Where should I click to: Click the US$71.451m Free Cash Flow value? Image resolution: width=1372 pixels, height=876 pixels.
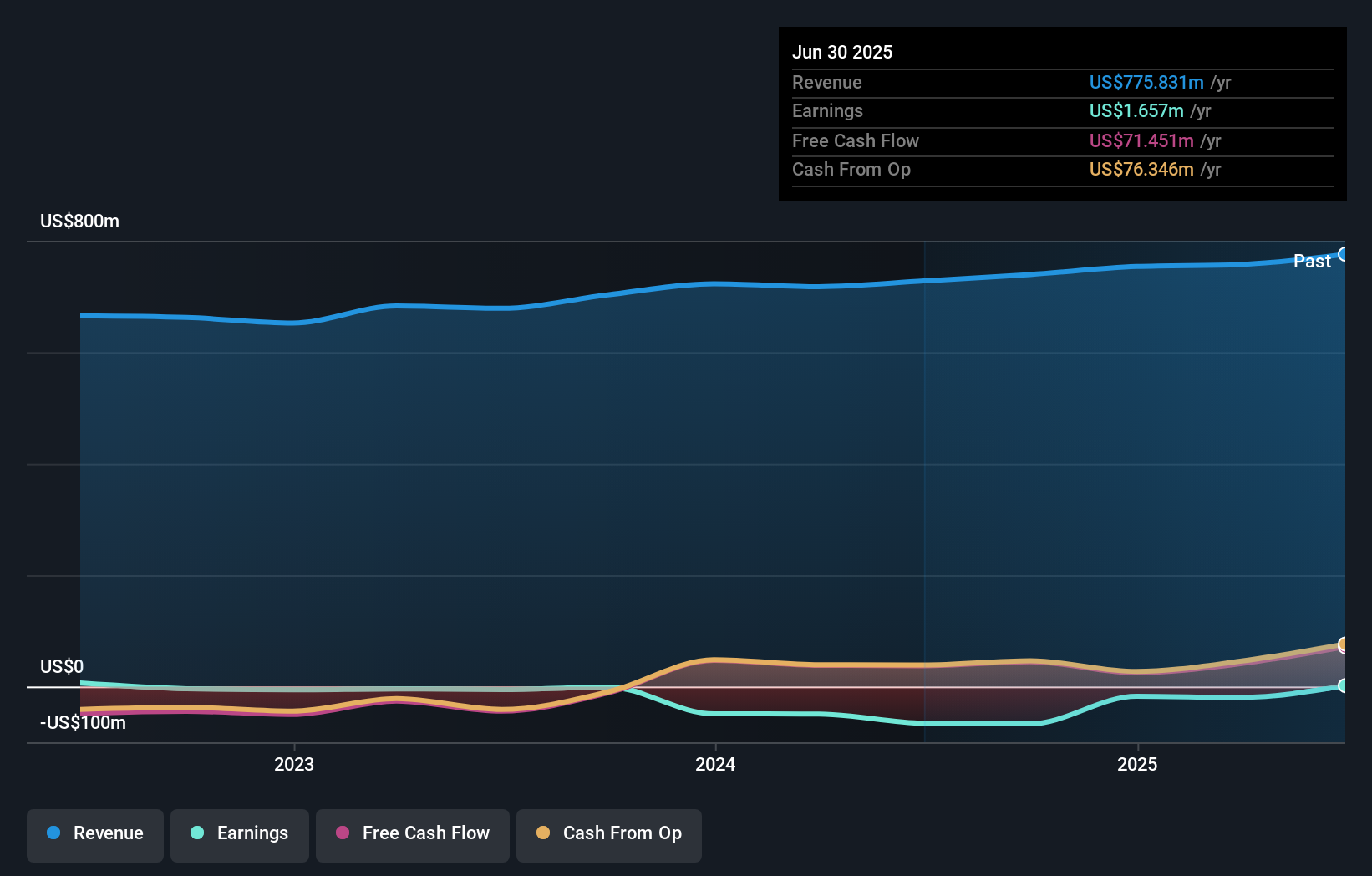point(1141,140)
